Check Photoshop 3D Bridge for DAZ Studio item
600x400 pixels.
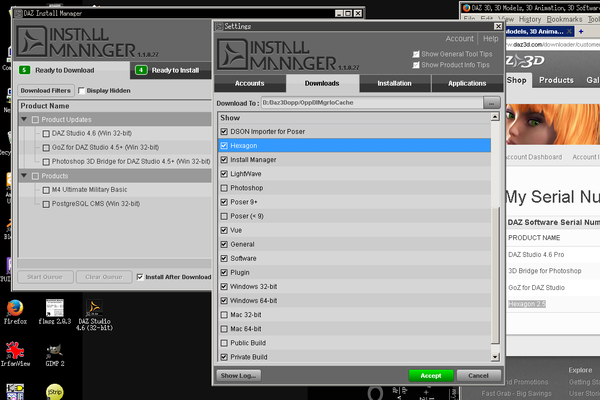[46, 162]
